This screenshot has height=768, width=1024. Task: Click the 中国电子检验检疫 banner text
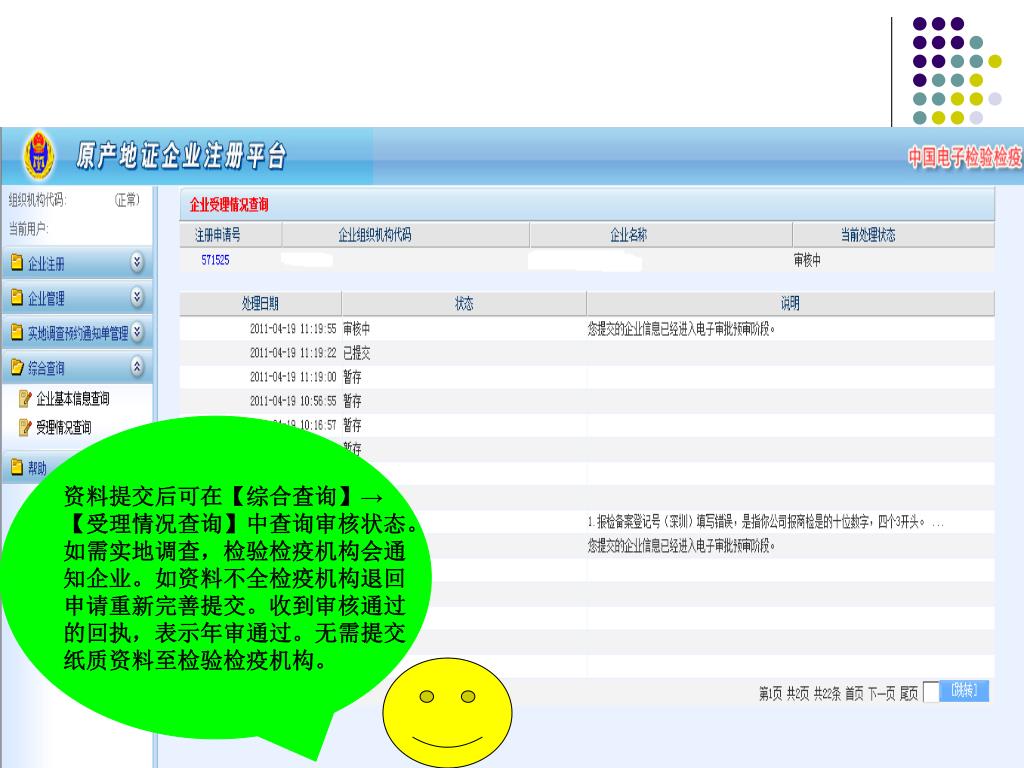(965, 157)
